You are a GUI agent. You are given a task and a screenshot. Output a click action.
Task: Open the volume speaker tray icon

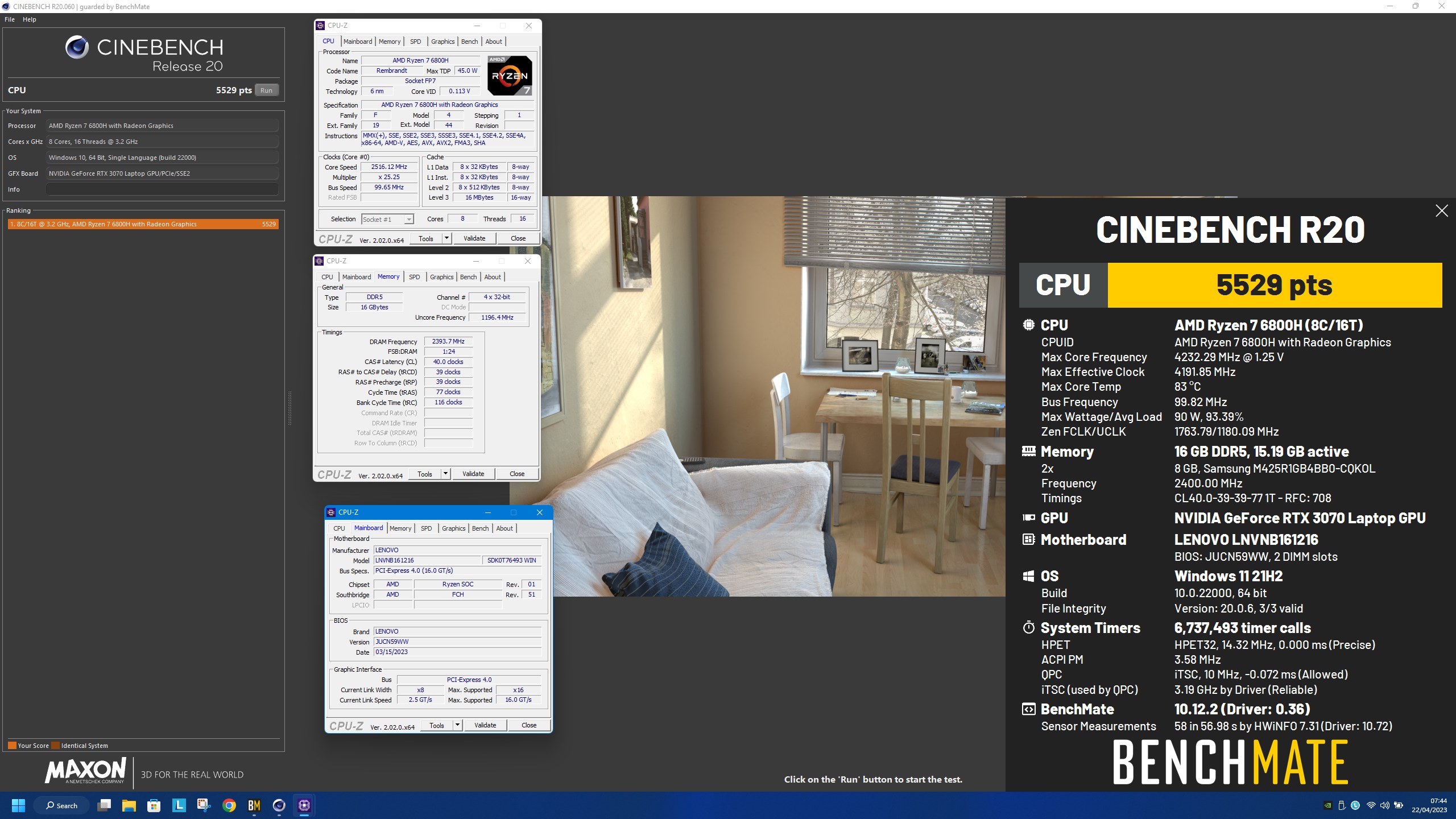click(1384, 805)
